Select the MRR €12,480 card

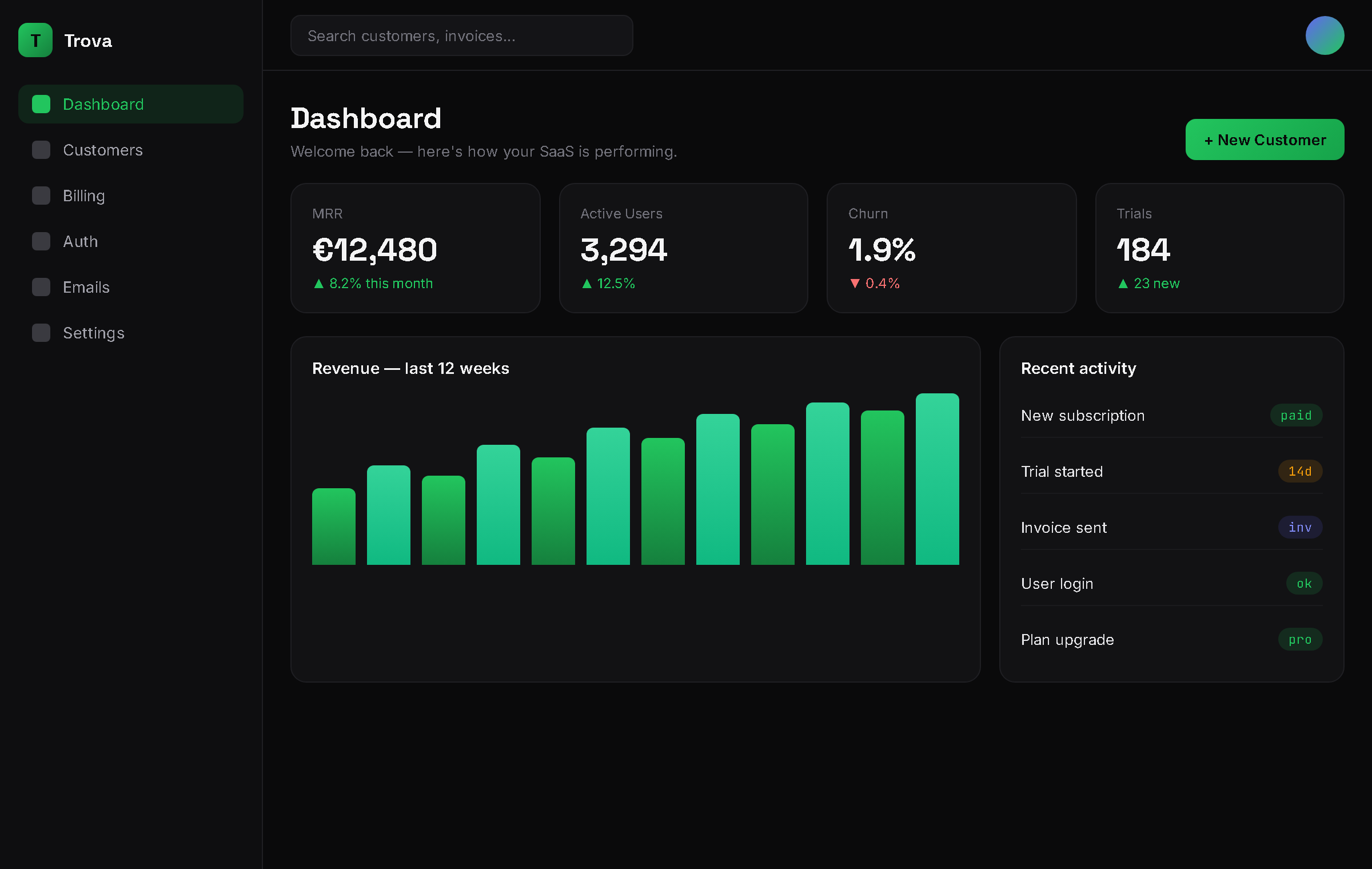(x=416, y=248)
